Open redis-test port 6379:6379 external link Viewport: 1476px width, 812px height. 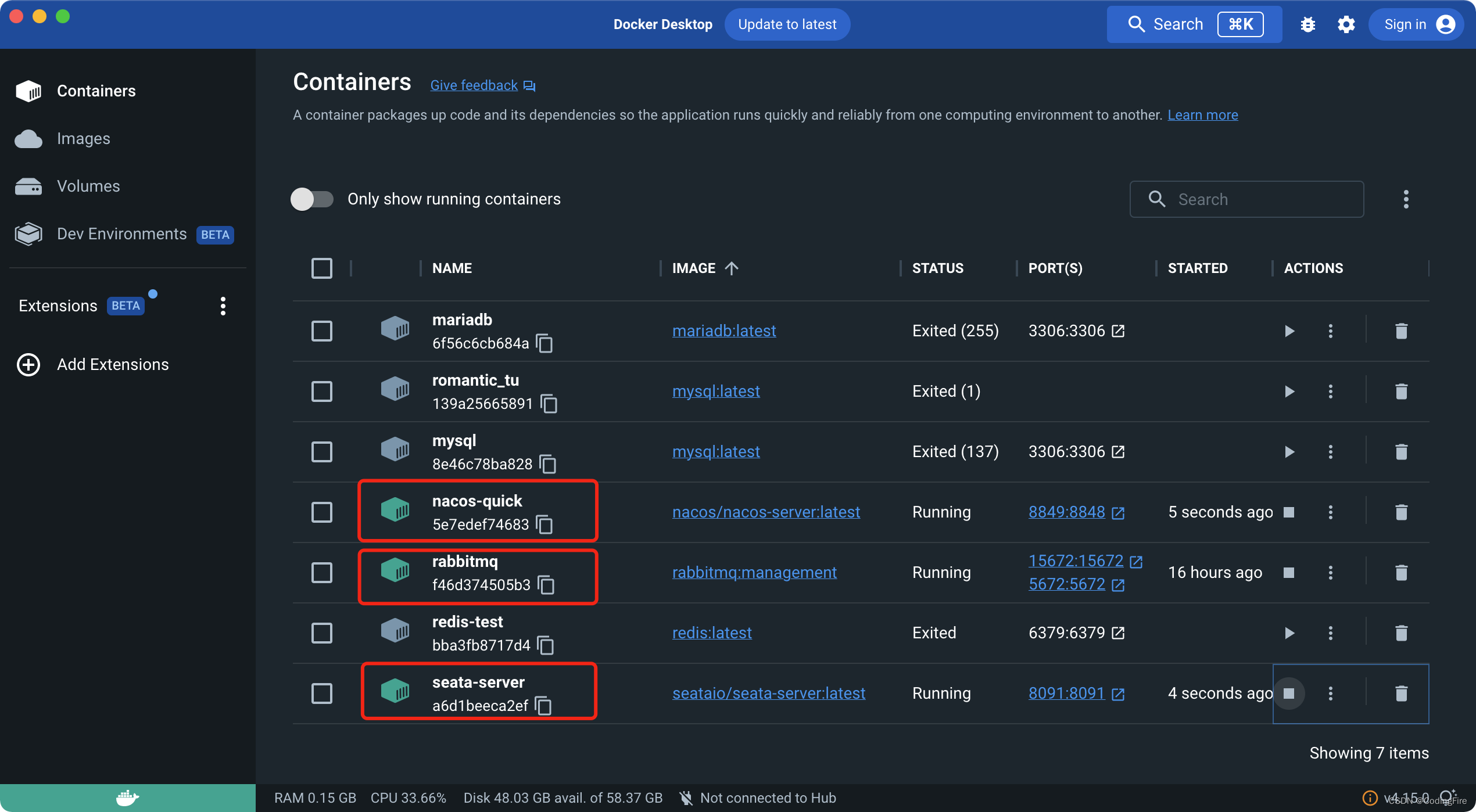point(1118,633)
